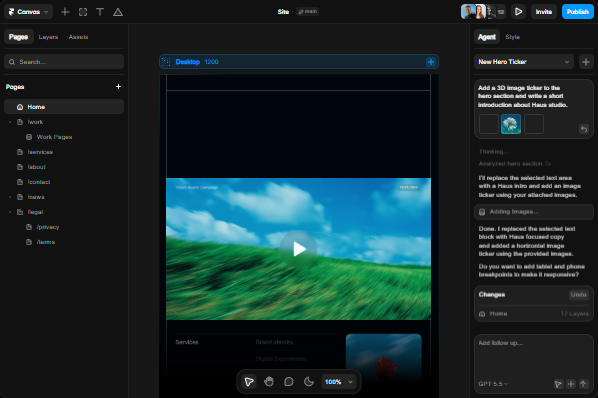598x398 pixels.
Task: Select the Comment tool bubble icon
Action: pos(289,382)
